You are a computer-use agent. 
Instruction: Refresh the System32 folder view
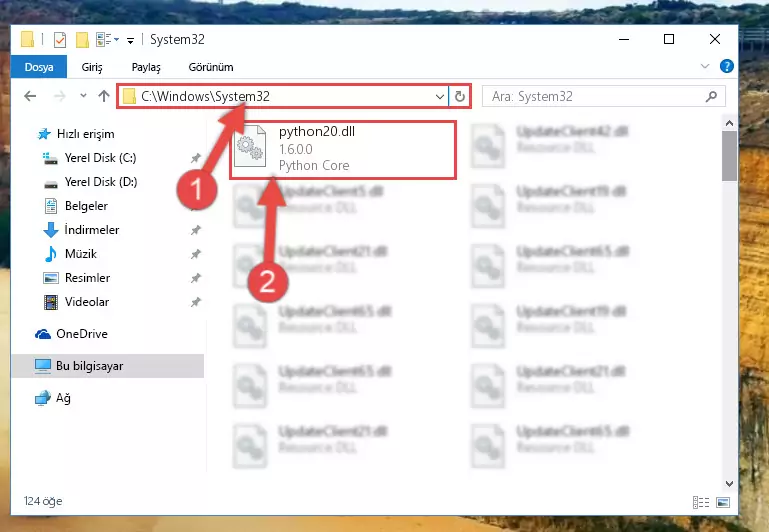(460, 97)
